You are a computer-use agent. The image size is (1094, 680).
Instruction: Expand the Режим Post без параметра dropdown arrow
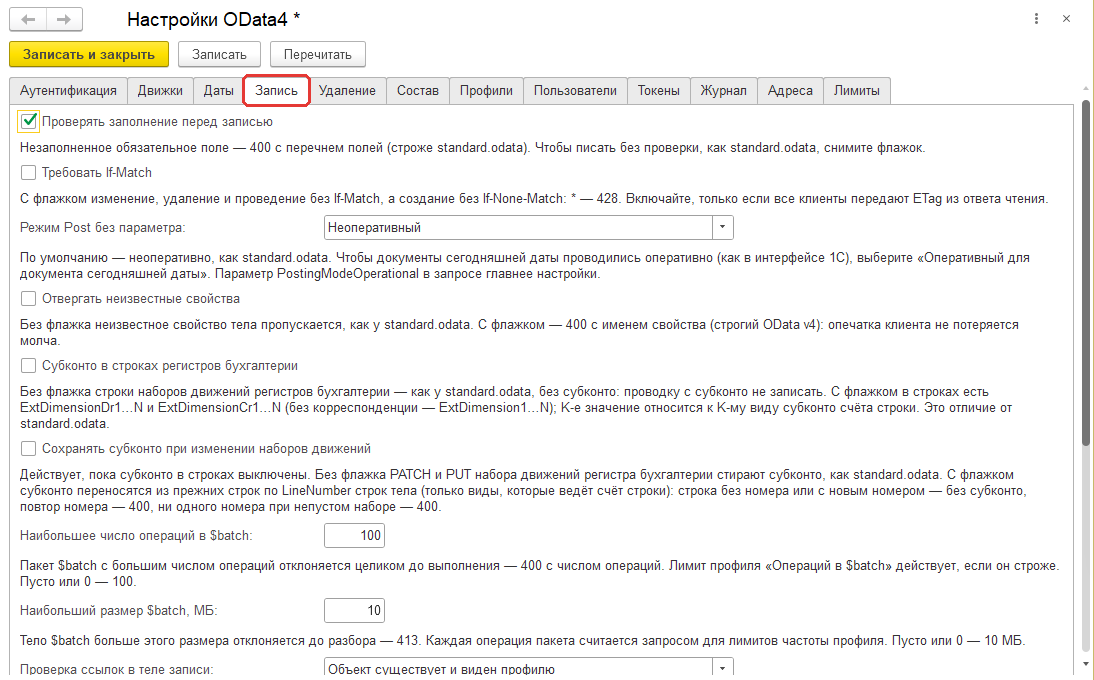(x=723, y=227)
